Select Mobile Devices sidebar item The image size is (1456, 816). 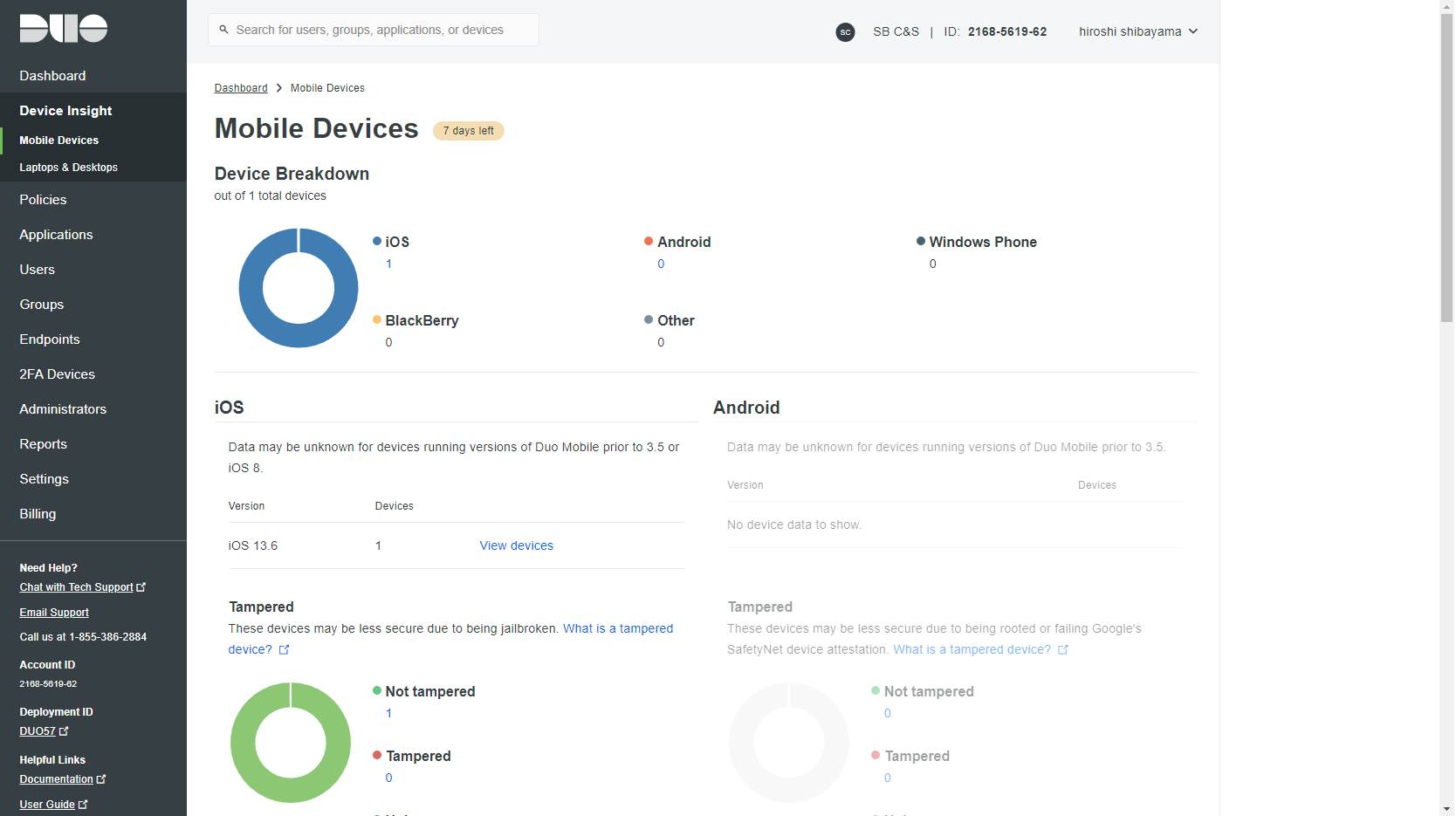coord(58,141)
